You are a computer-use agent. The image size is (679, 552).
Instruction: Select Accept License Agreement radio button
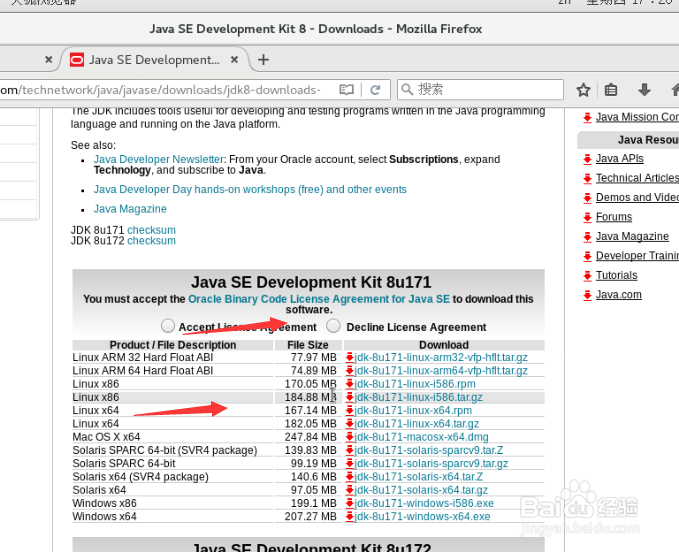(x=168, y=326)
